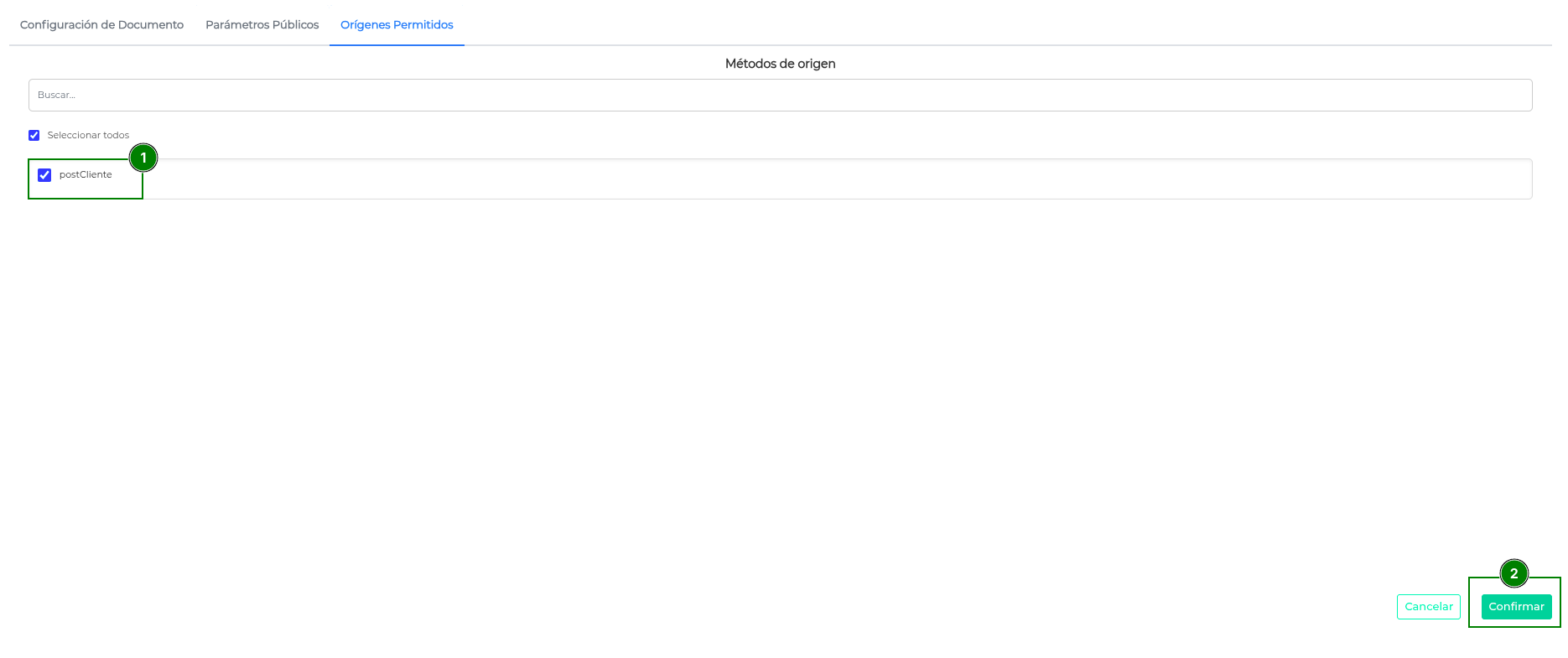Click the blue checkmark icon beside postCliente

click(44, 175)
